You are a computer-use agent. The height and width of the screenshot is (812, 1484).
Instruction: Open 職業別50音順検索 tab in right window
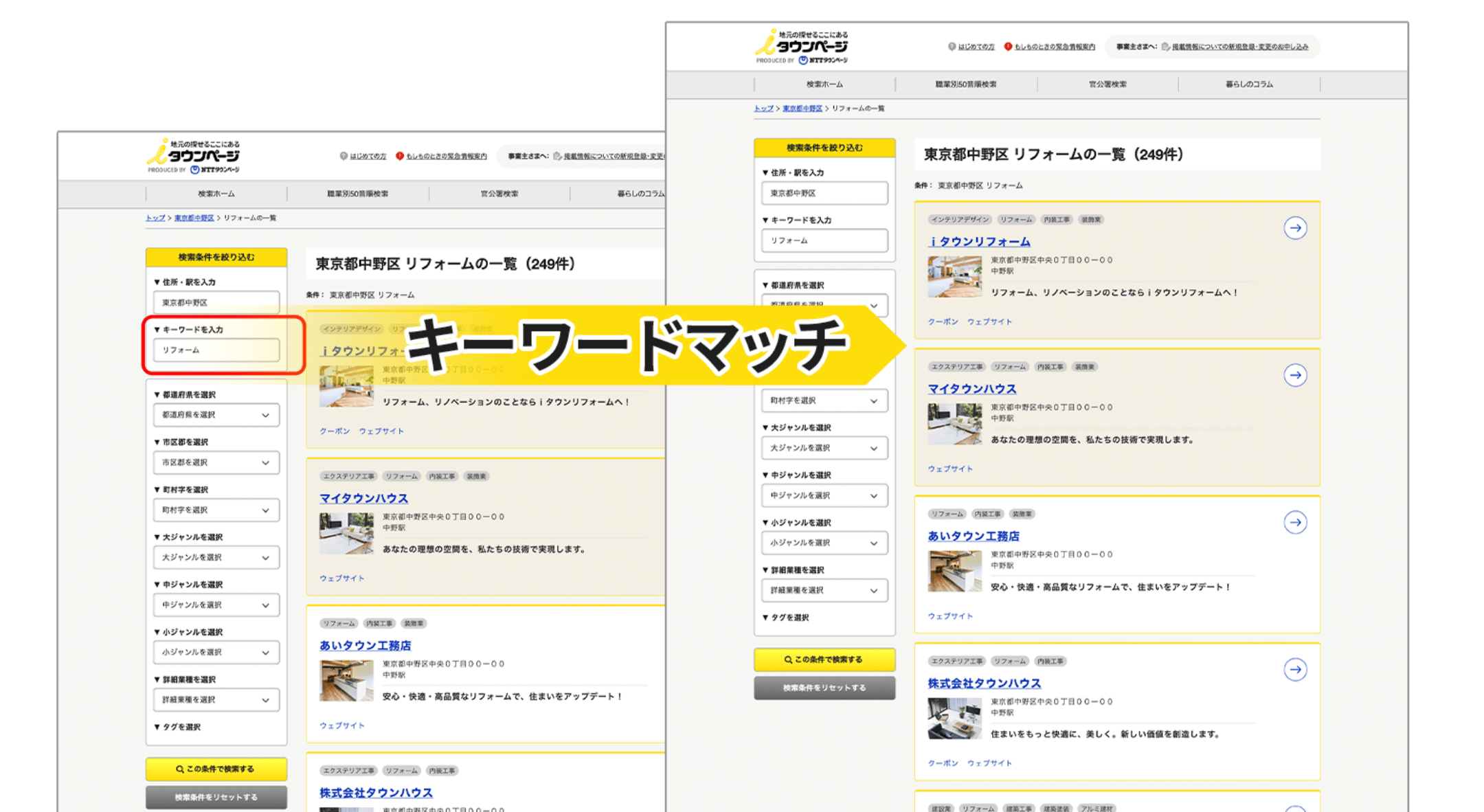point(965,84)
